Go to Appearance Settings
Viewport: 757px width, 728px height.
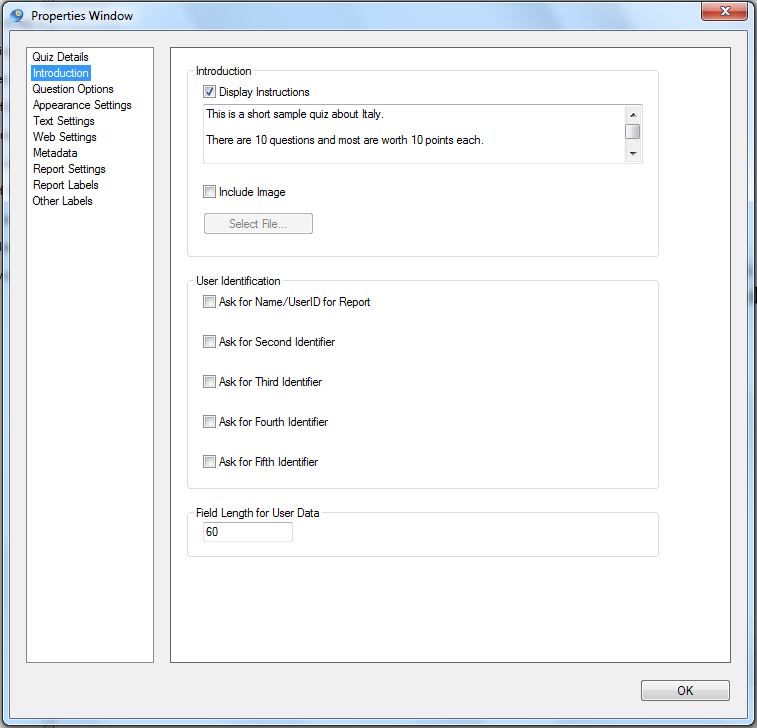(82, 105)
